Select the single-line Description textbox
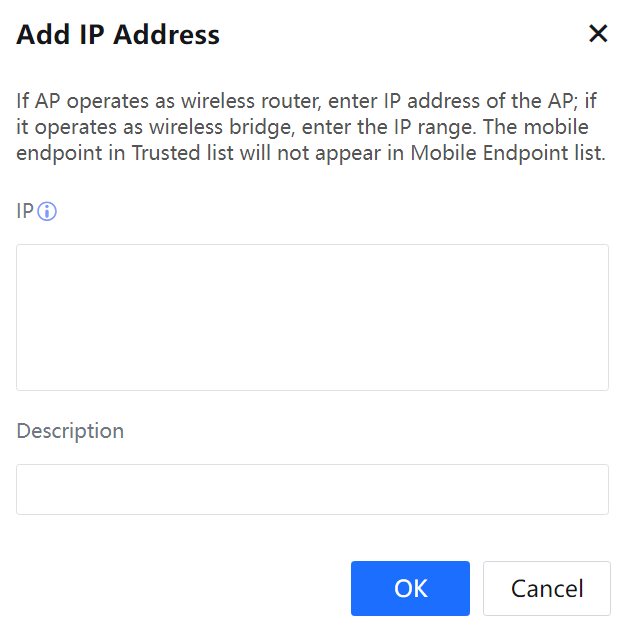Viewport: 631px width, 627px height. (312, 489)
